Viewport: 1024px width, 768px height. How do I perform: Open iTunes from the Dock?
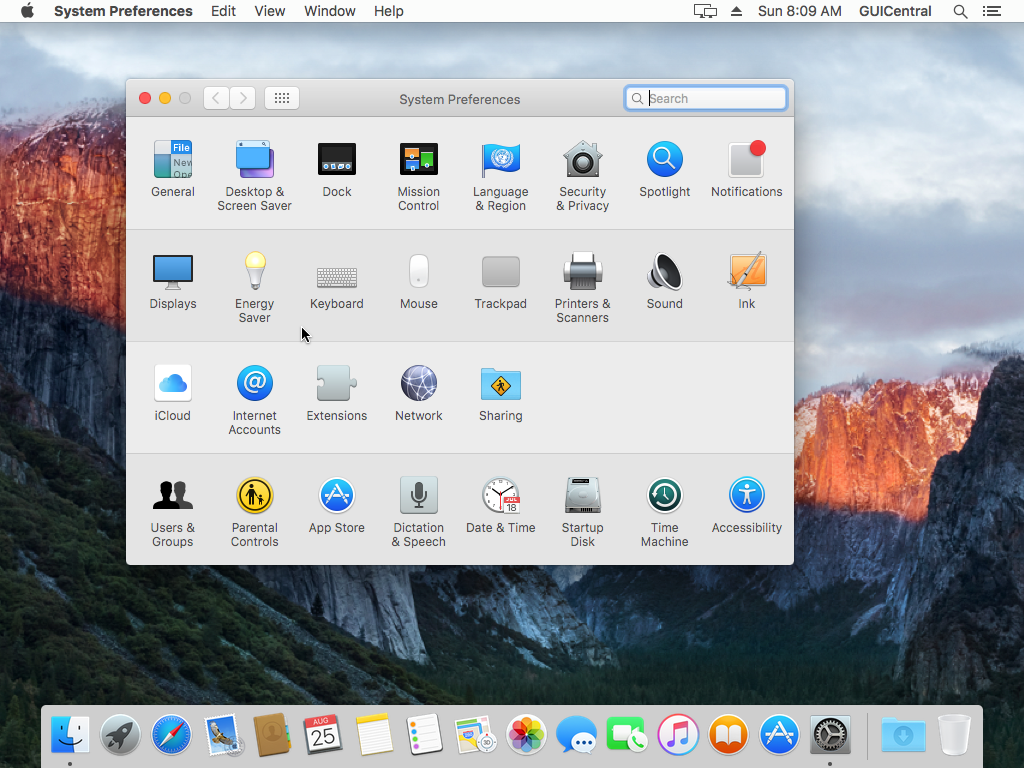(678, 734)
